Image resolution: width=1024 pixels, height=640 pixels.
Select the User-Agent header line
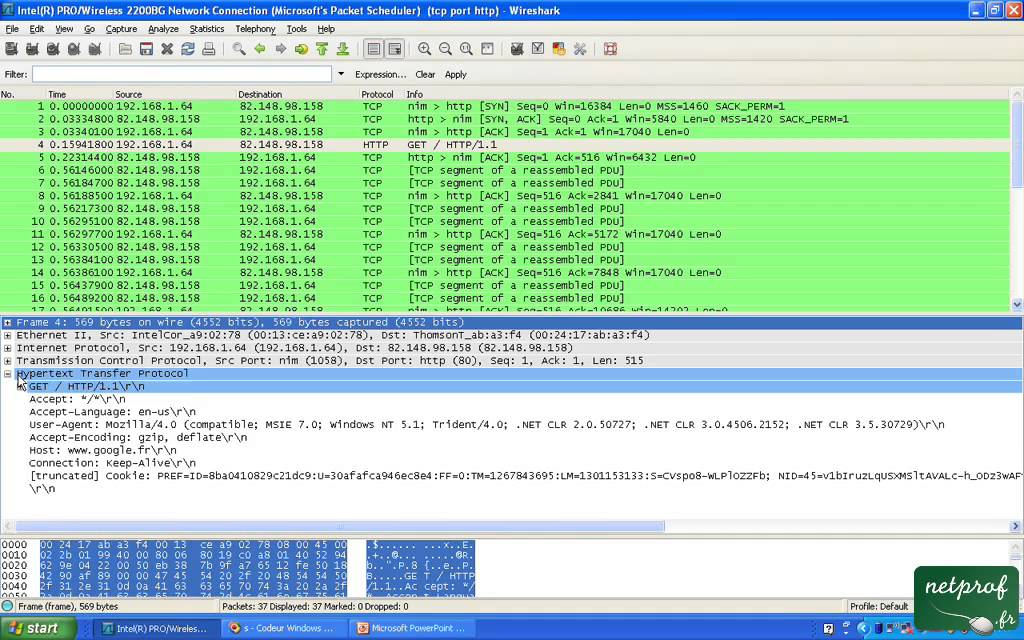pyautogui.click(x=487, y=424)
